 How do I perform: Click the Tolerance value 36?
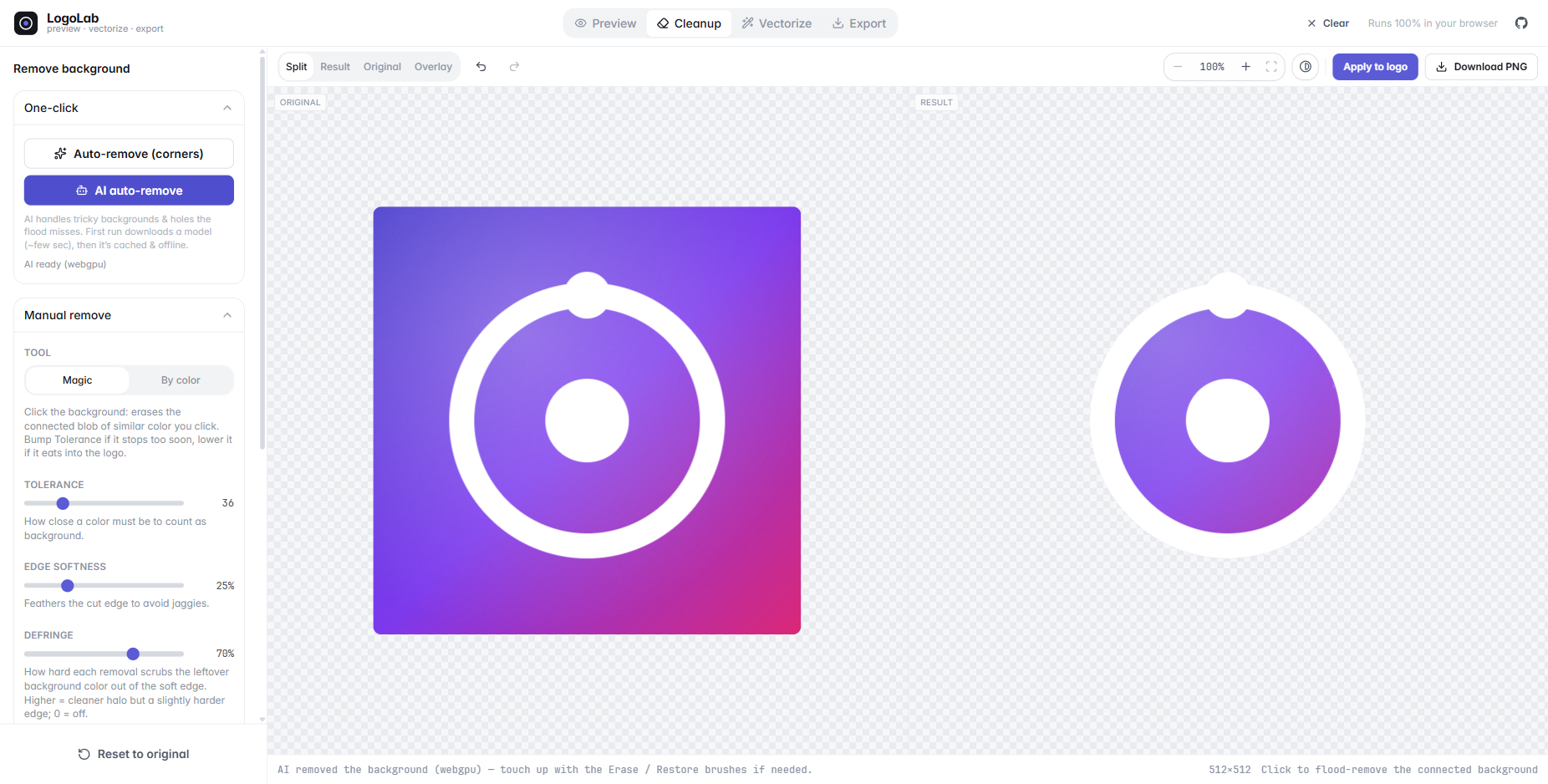pos(227,503)
